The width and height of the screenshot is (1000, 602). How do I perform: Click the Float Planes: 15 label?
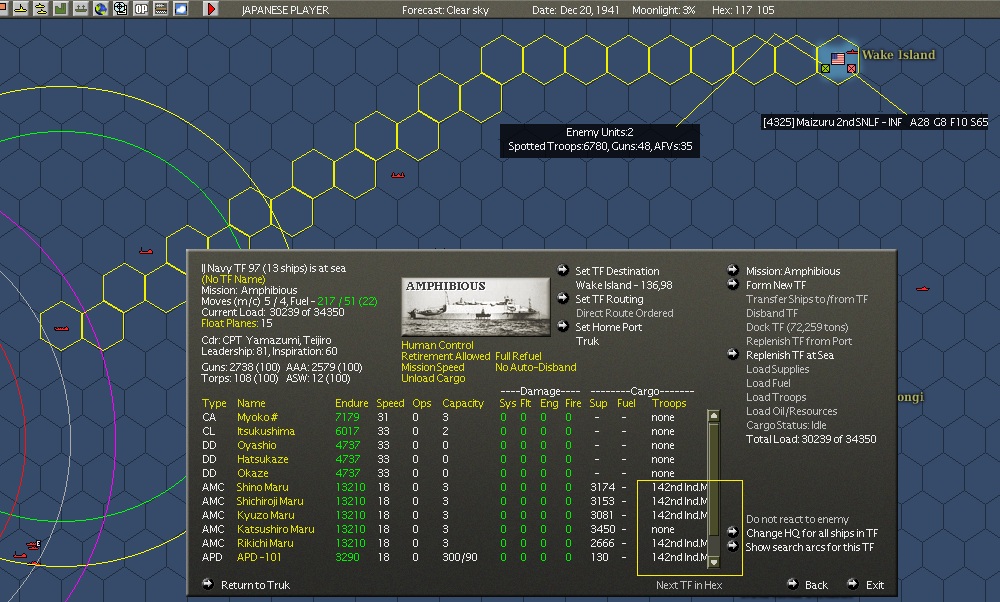tap(237, 323)
